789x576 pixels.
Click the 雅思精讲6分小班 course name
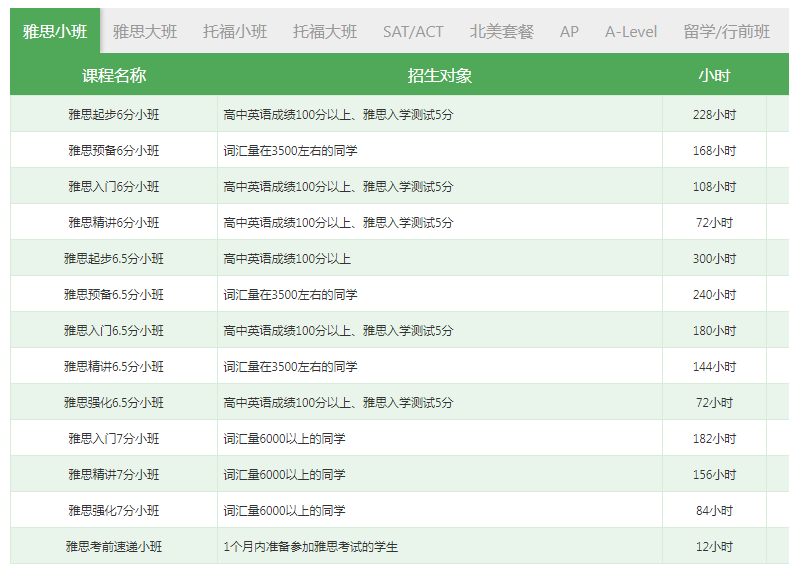click(114, 223)
